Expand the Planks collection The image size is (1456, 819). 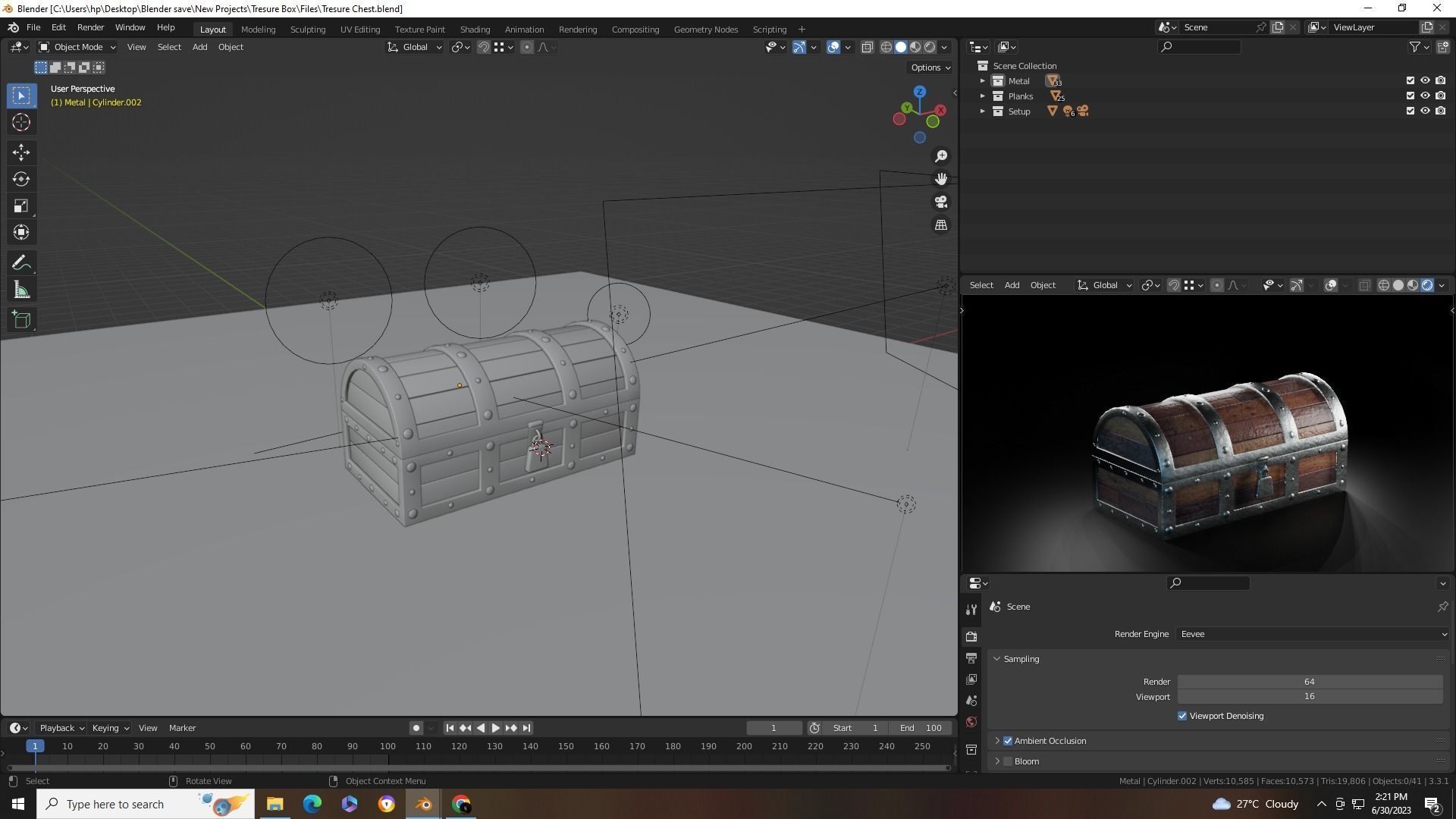982,96
